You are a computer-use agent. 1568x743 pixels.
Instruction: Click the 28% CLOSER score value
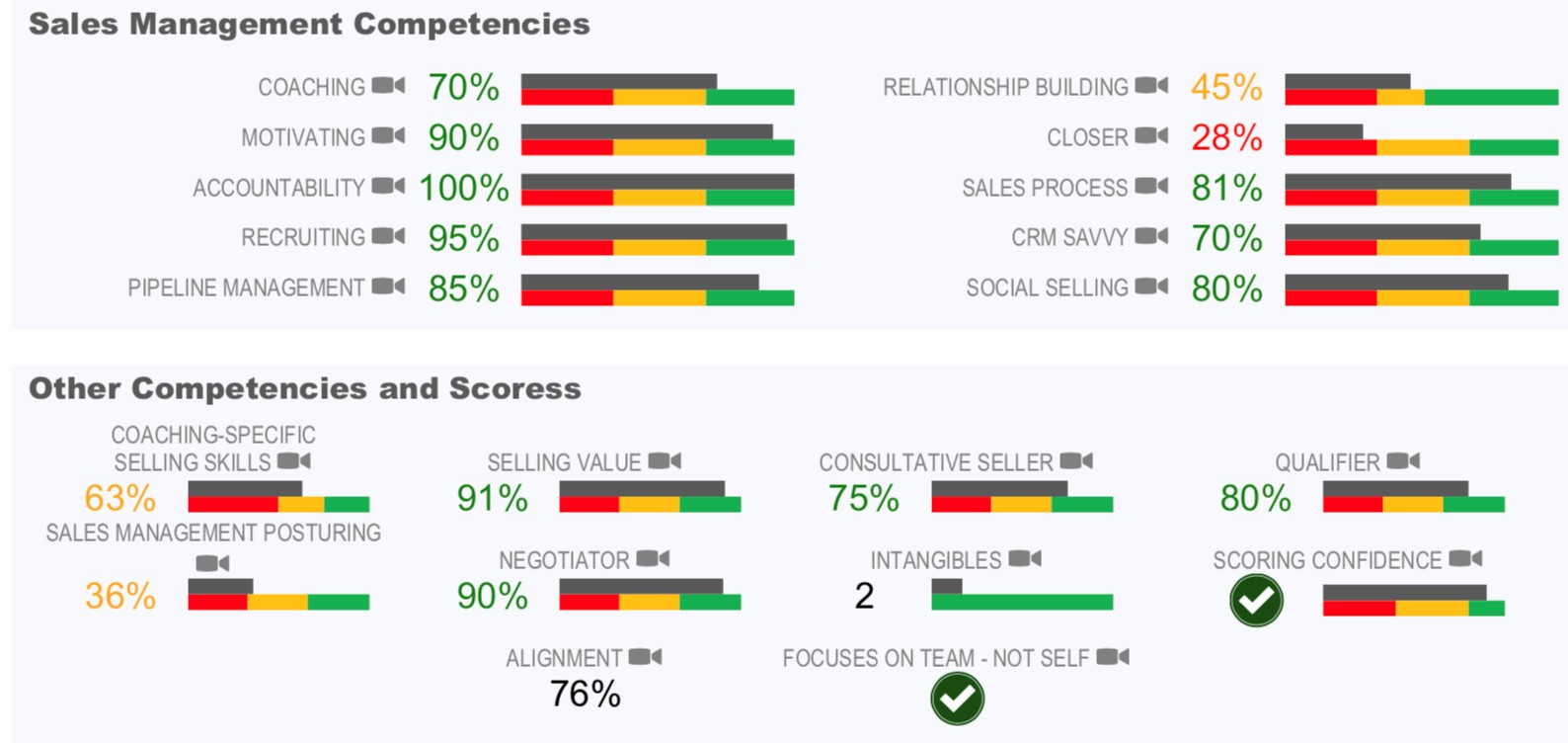coord(1226,137)
